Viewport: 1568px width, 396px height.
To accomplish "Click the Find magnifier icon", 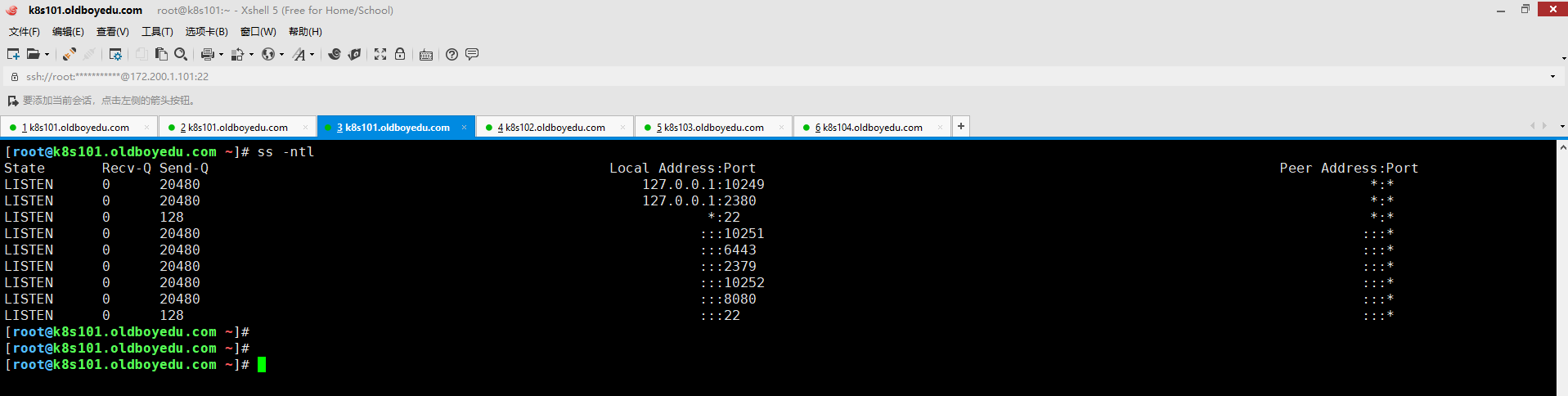I will point(181,54).
